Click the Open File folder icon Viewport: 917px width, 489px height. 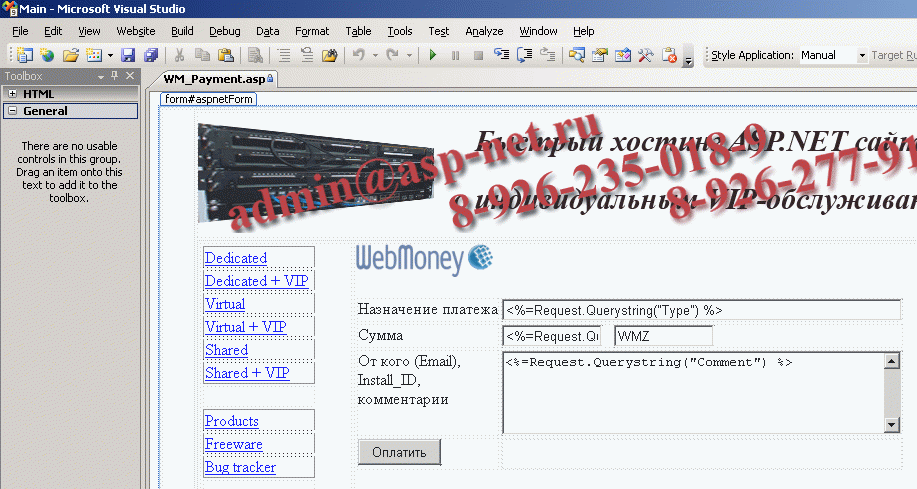[71, 55]
